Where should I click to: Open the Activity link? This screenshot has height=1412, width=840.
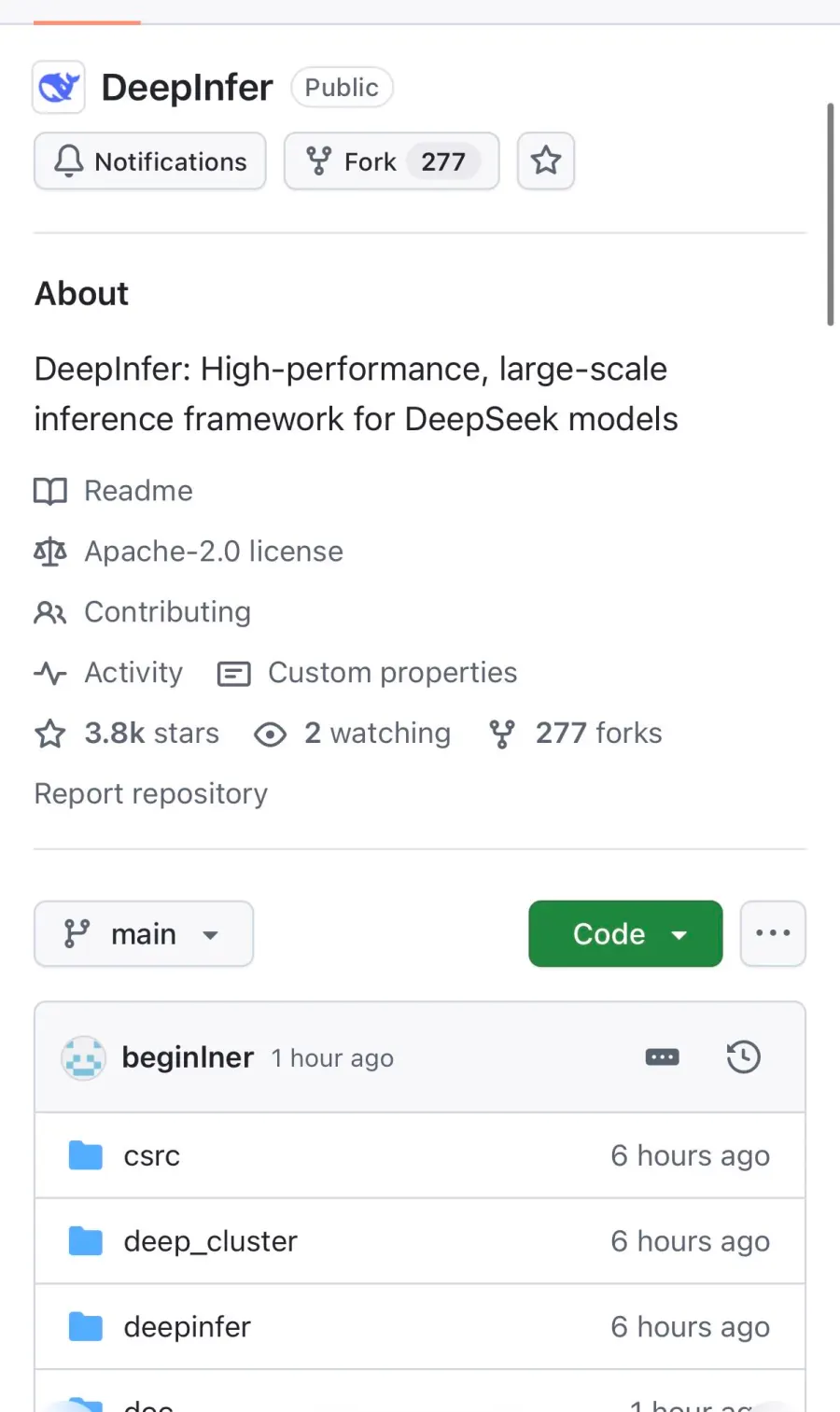(x=133, y=673)
